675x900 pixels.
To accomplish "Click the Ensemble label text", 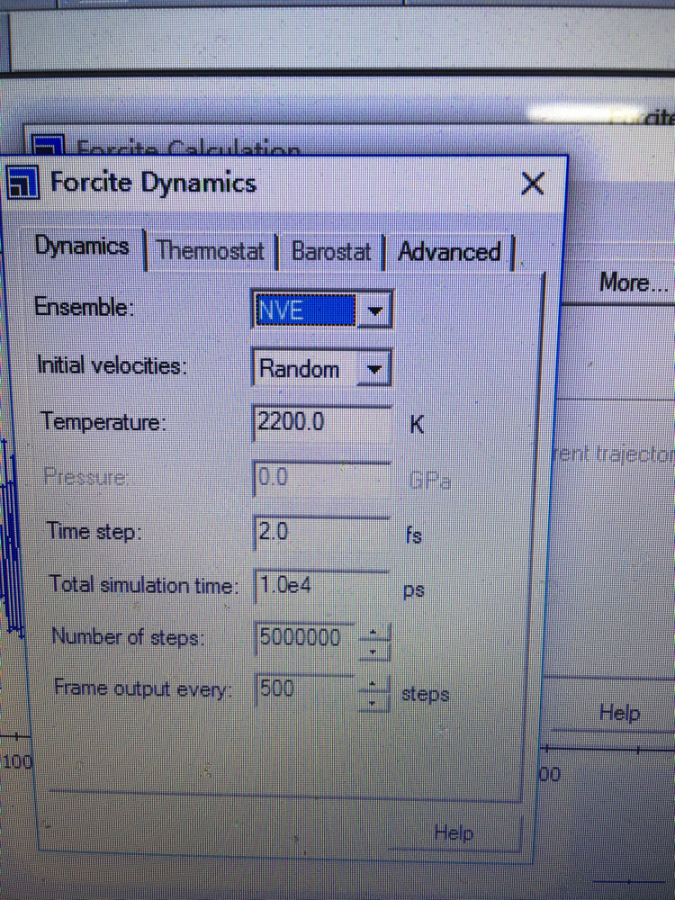I will (x=84, y=307).
